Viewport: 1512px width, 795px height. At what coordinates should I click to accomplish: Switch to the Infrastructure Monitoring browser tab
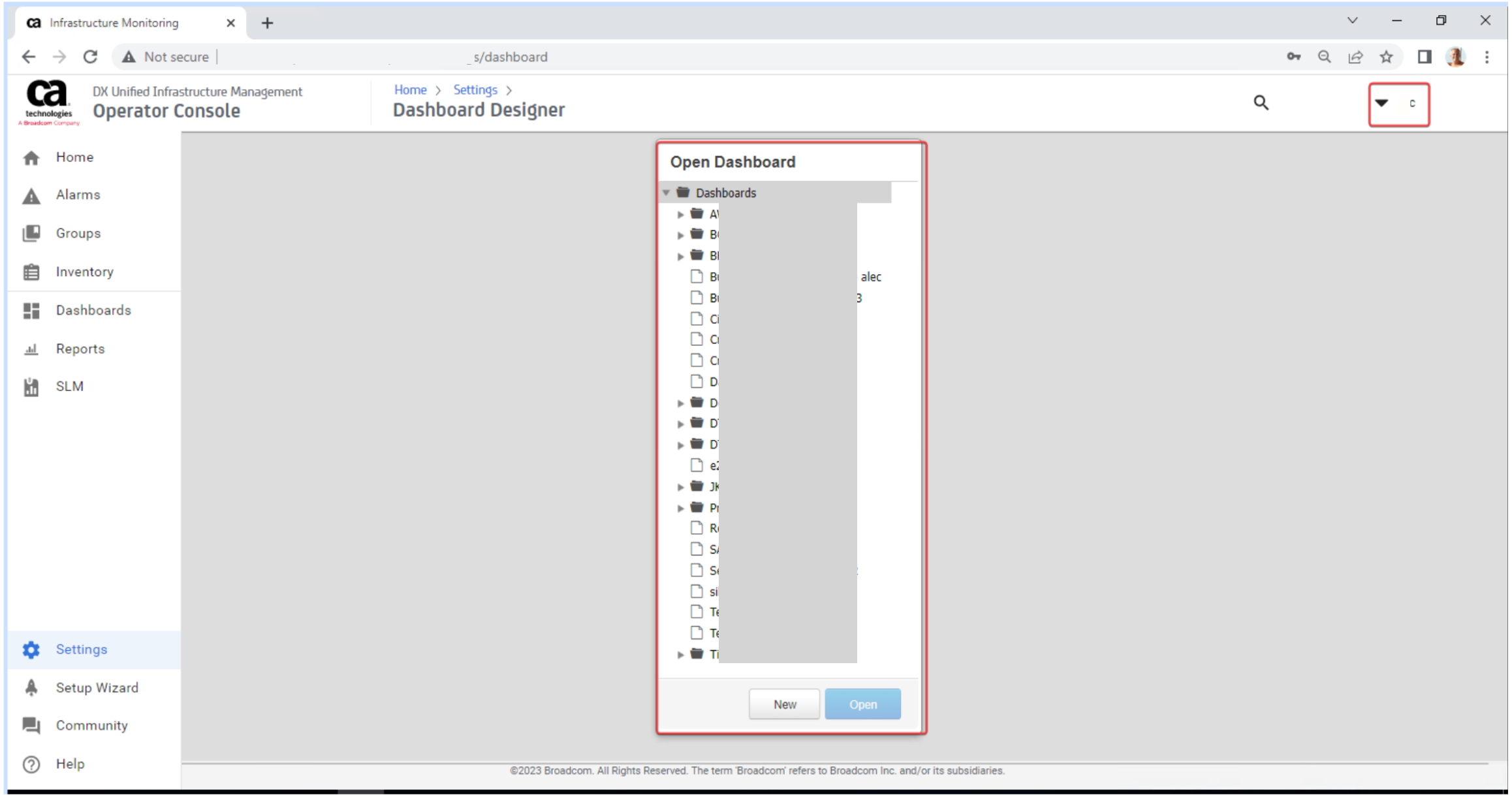(x=131, y=23)
